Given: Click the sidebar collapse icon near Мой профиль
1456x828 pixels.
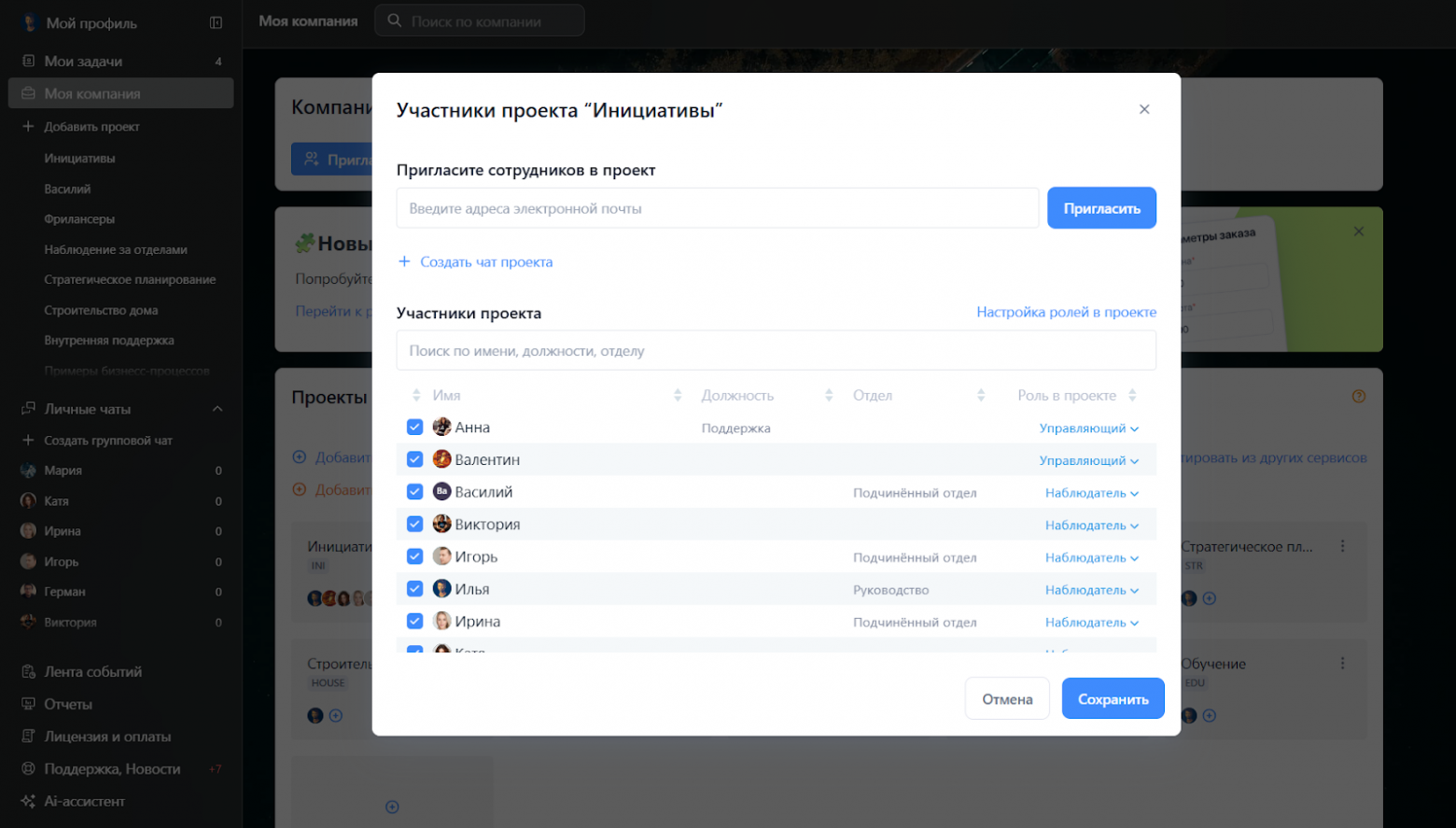Looking at the screenshot, I should [x=217, y=21].
